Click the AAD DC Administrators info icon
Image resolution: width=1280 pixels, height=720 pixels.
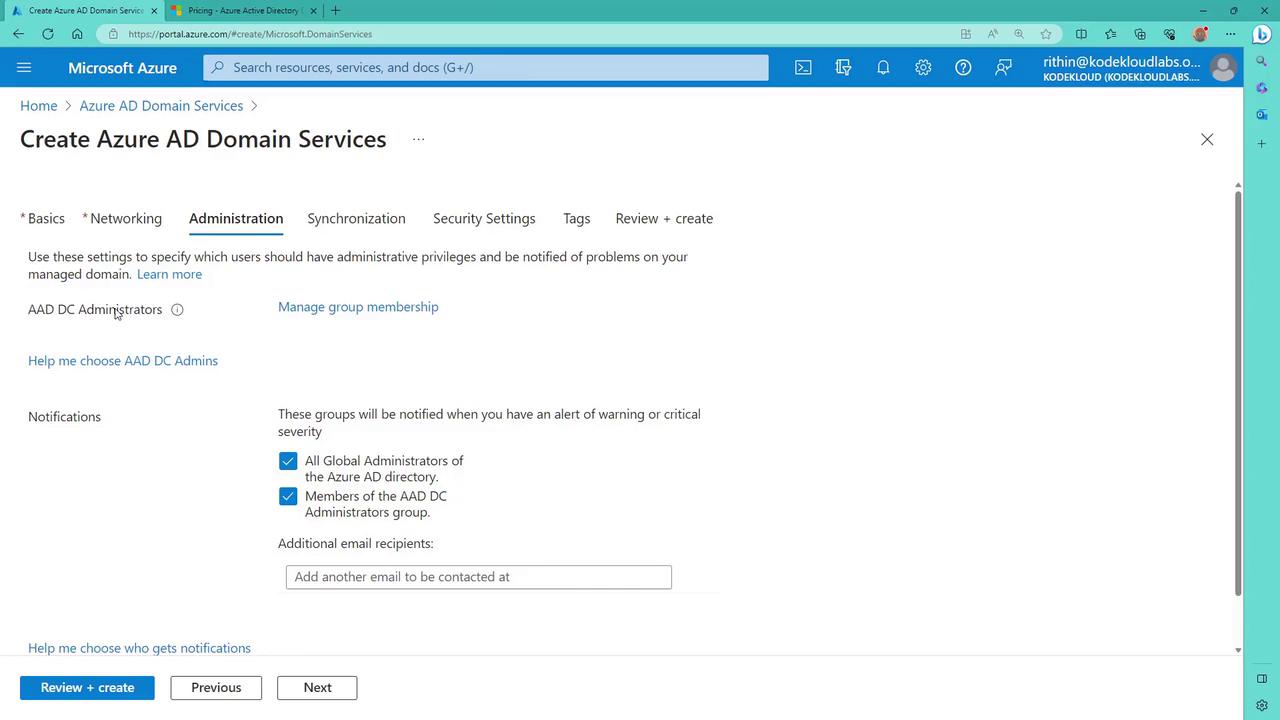click(177, 309)
